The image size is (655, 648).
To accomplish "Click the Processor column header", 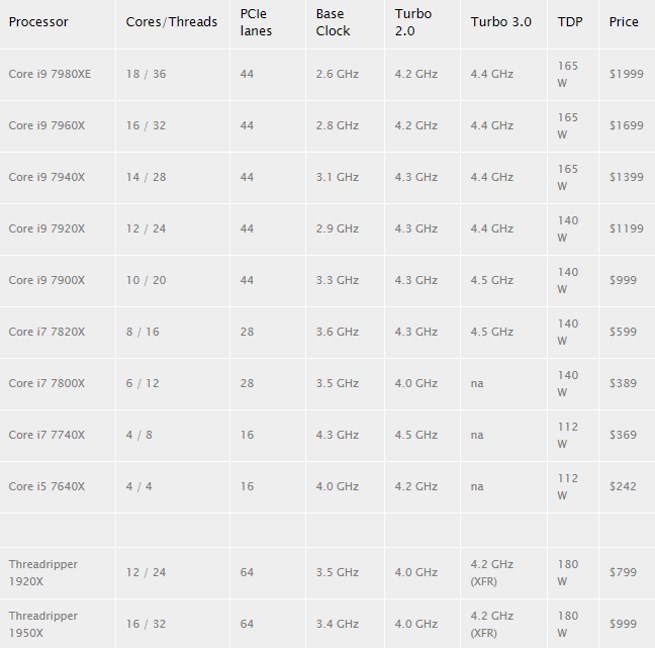I will pyautogui.click(x=38, y=22).
